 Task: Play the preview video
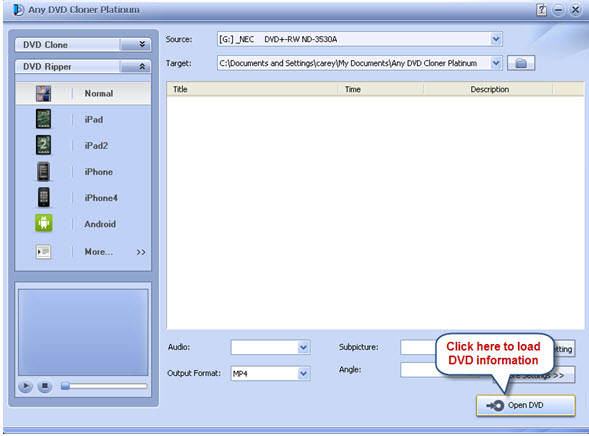pyautogui.click(x=26, y=386)
